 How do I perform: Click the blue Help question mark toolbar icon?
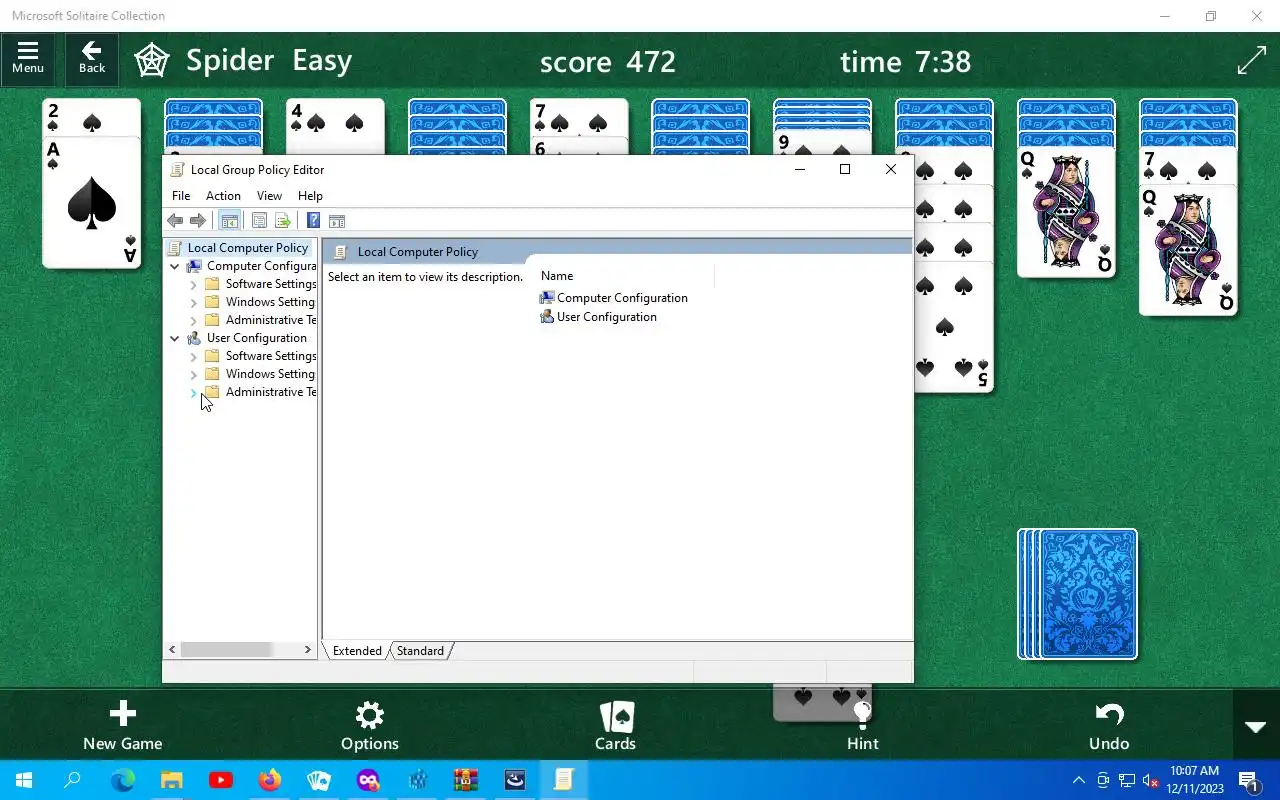pos(313,221)
